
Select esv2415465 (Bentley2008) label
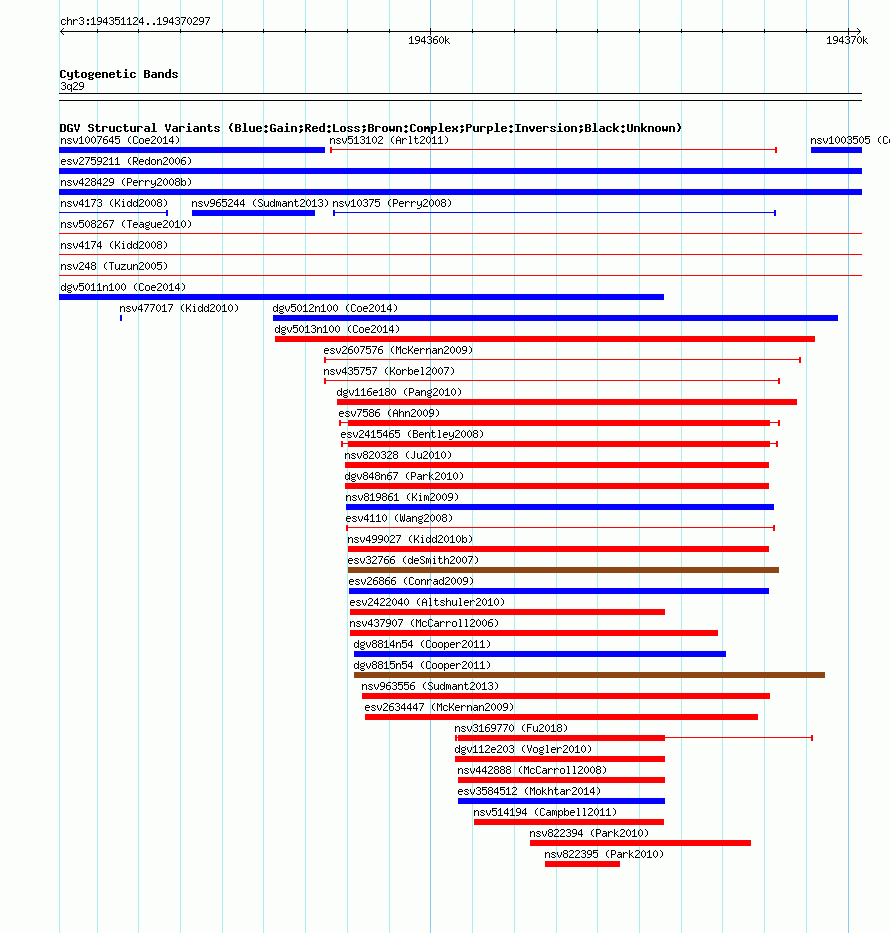[412, 434]
